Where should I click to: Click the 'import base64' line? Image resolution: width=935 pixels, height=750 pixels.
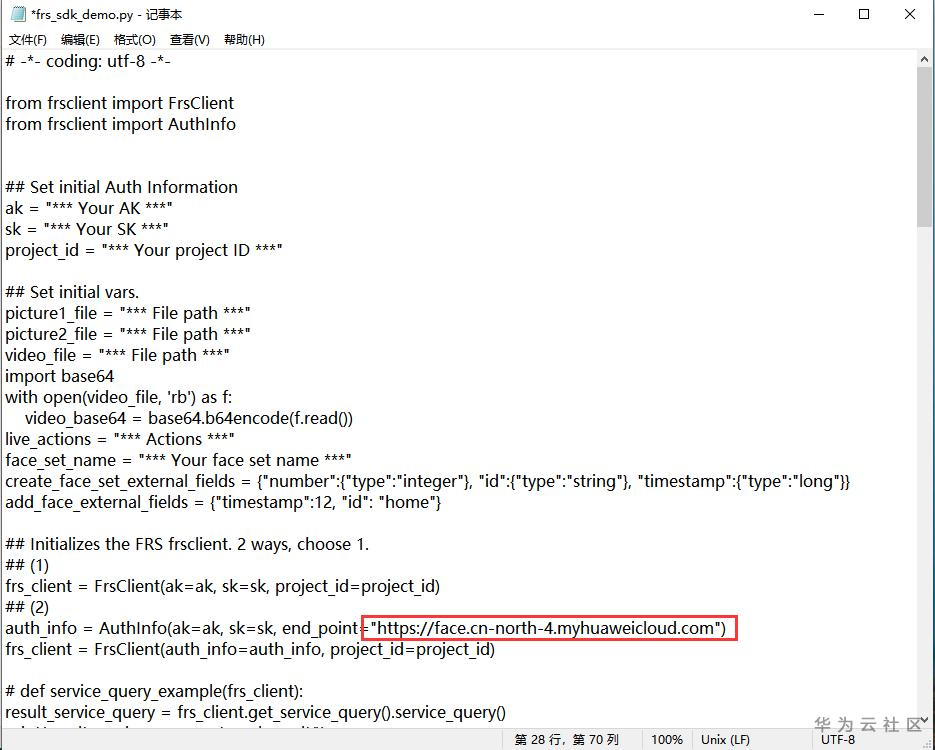coord(60,376)
